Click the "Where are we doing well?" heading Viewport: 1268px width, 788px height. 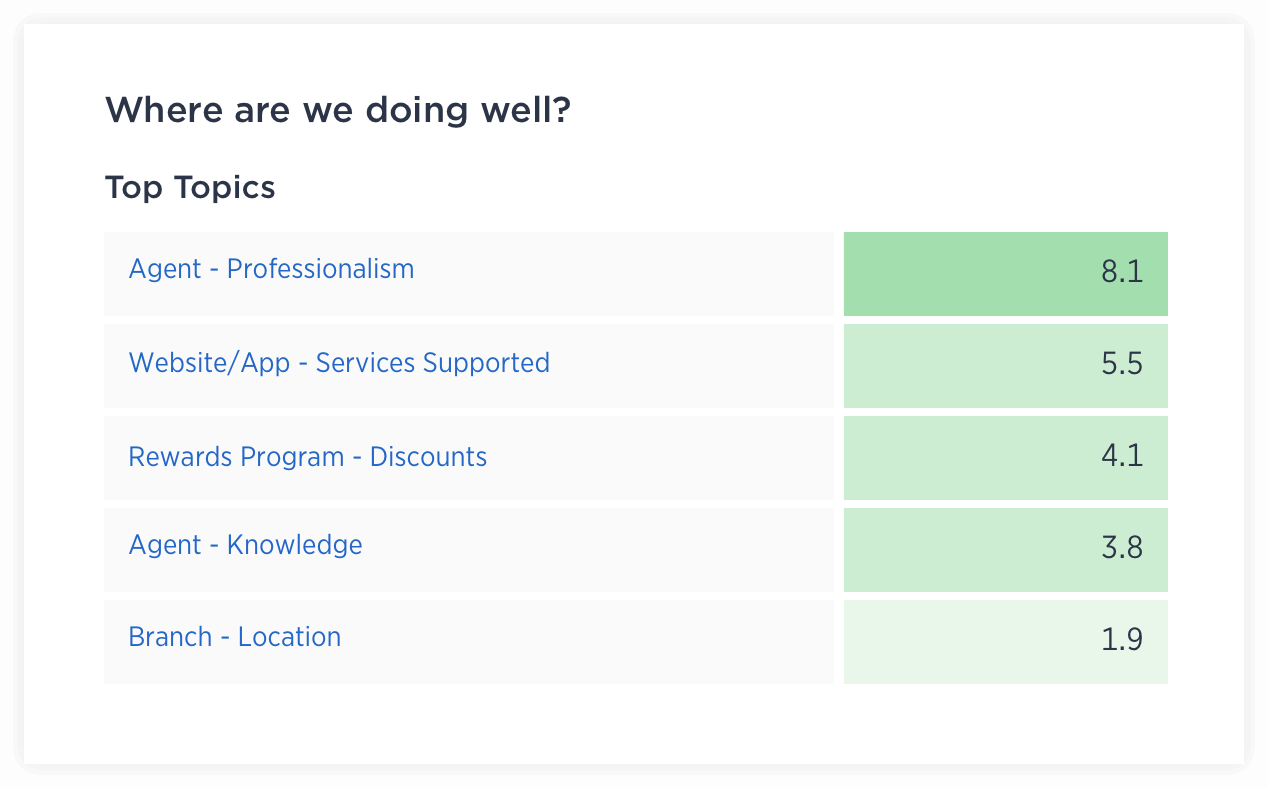[x=337, y=109]
